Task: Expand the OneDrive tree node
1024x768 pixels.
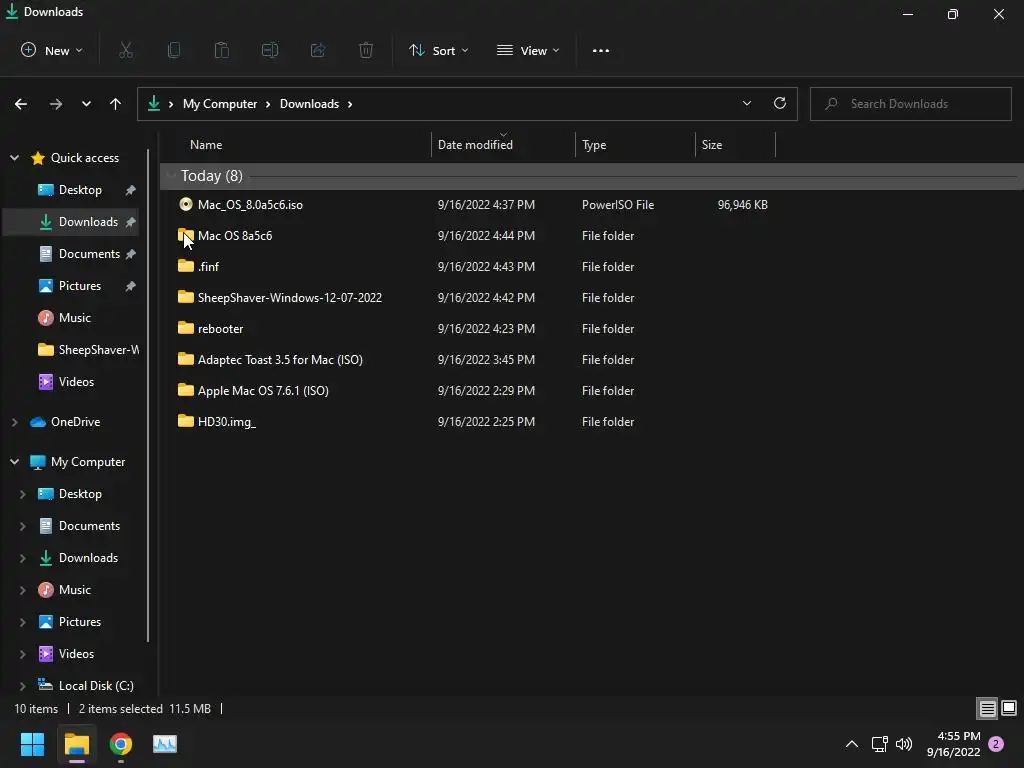Action: [14, 422]
